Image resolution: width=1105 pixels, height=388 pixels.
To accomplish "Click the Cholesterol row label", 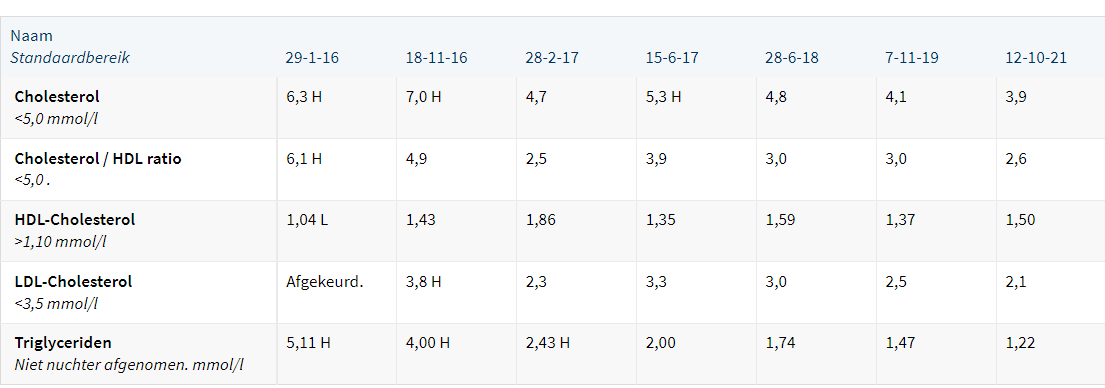I will coord(57,96).
